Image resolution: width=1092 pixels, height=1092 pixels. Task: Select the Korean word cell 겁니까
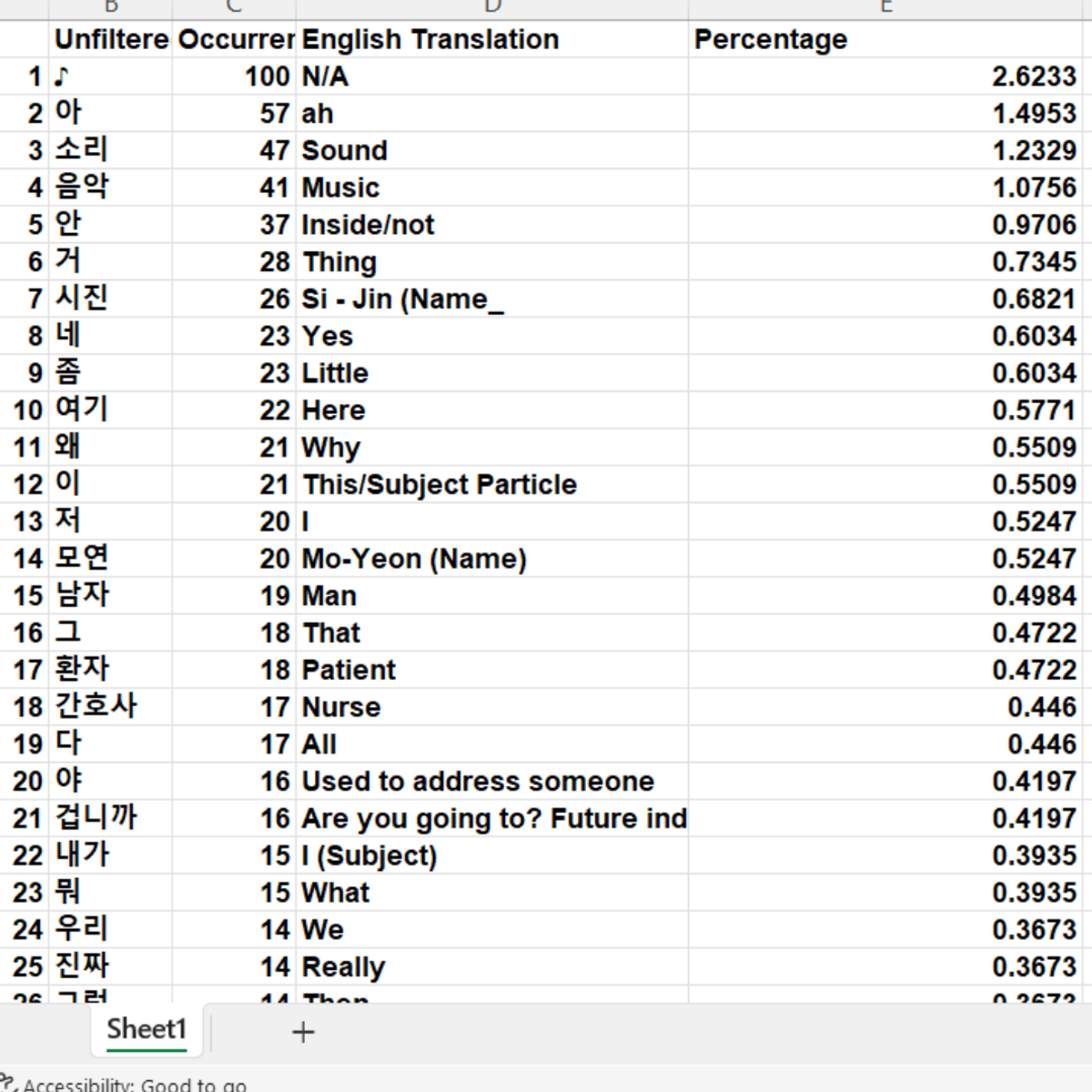pyautogui.click(x=111, y=819)
